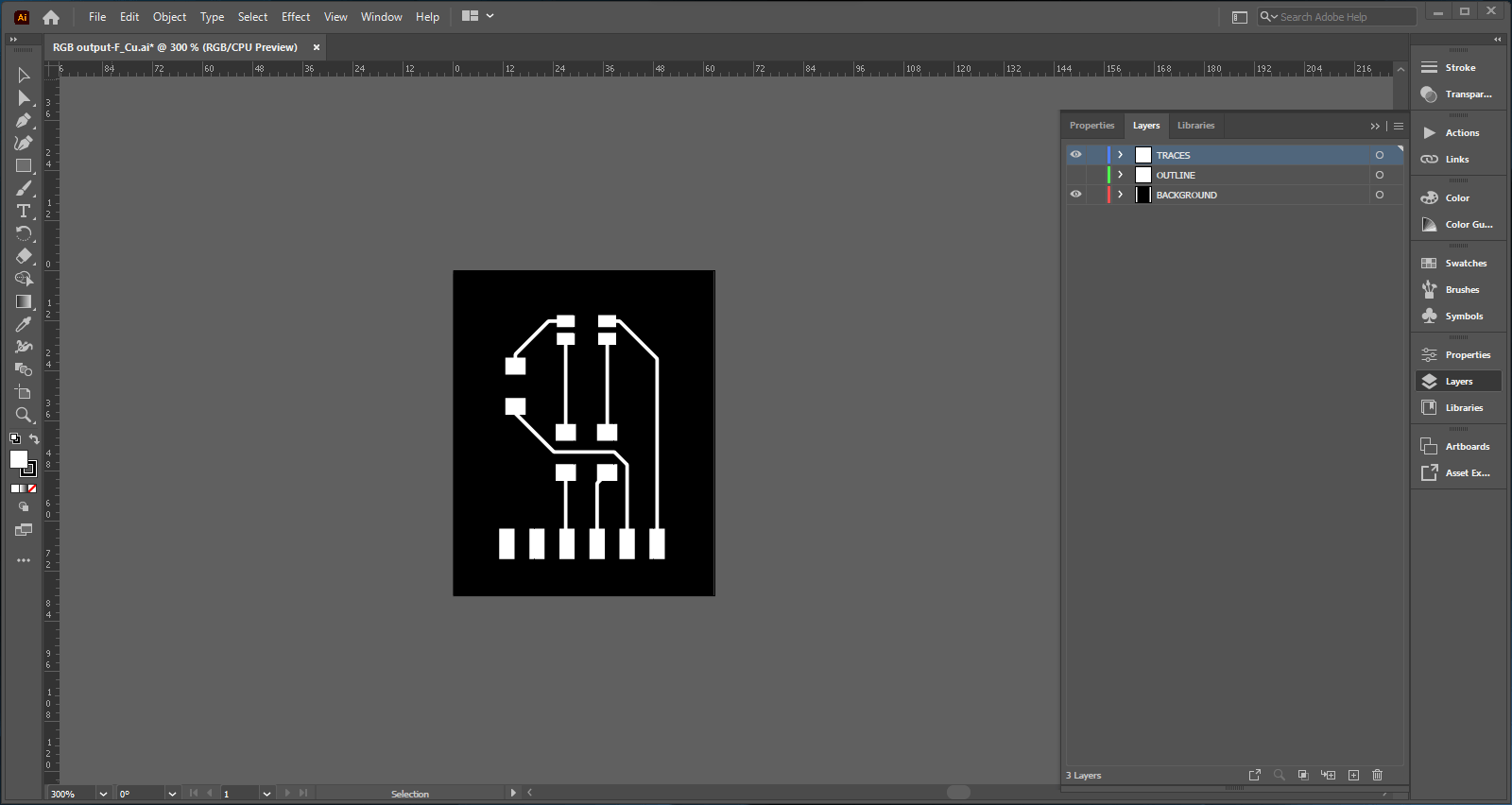
Task: Expand the OUTLINE layer
Action: click(1121, 175)
